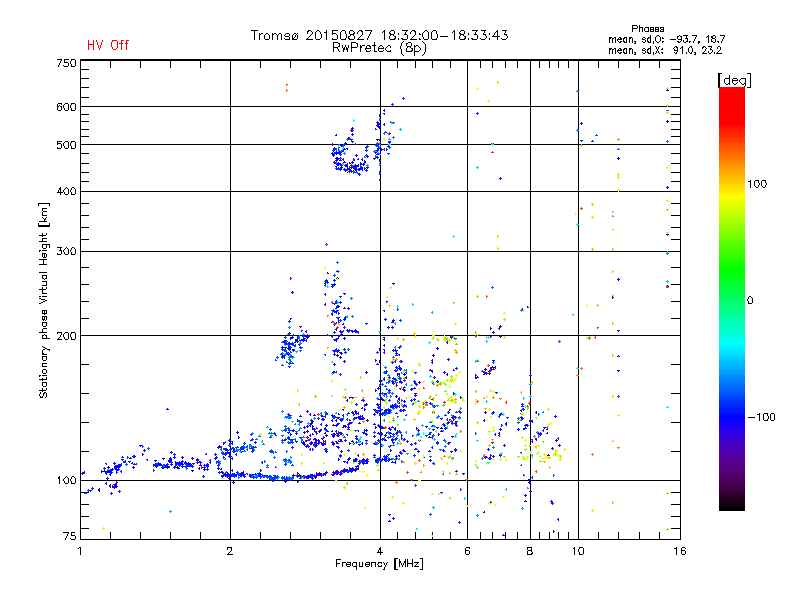The height and width of the screenshot is (600, 800).
Task: Click the '[deg]' colorbar unit label
Action: pos(734,80)
